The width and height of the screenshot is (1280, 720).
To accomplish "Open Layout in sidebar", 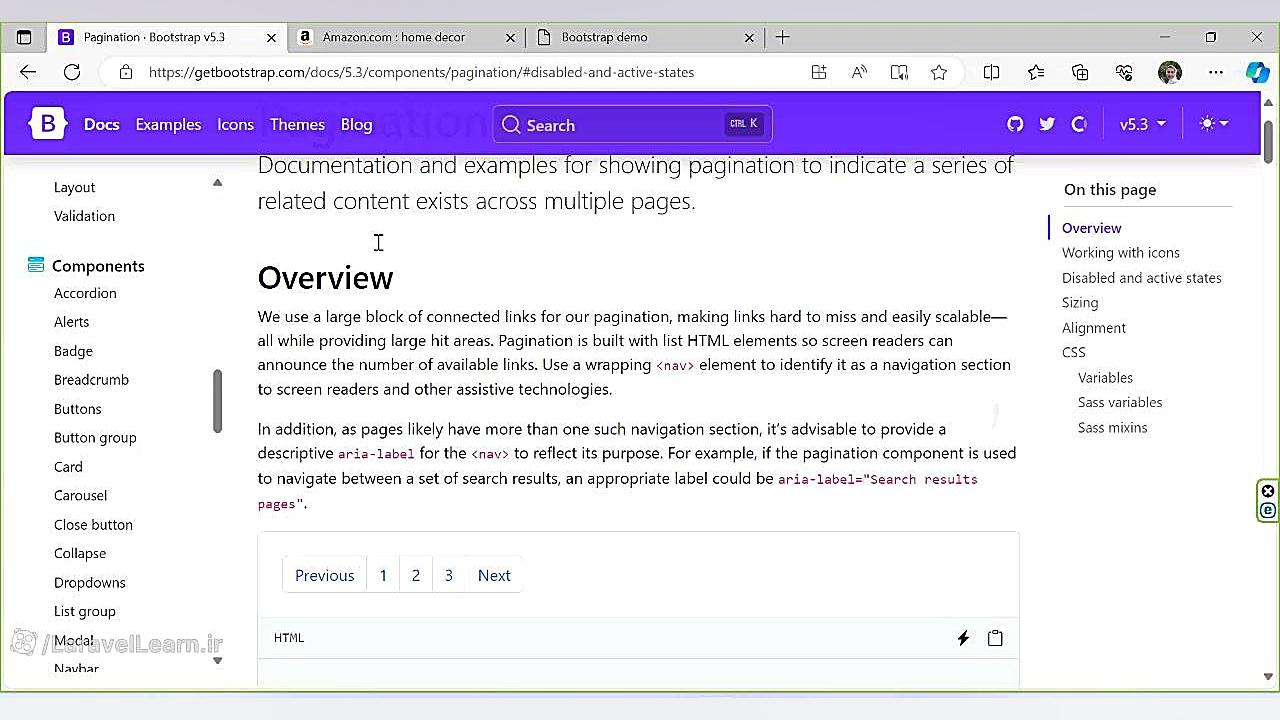I will point(74,187).
